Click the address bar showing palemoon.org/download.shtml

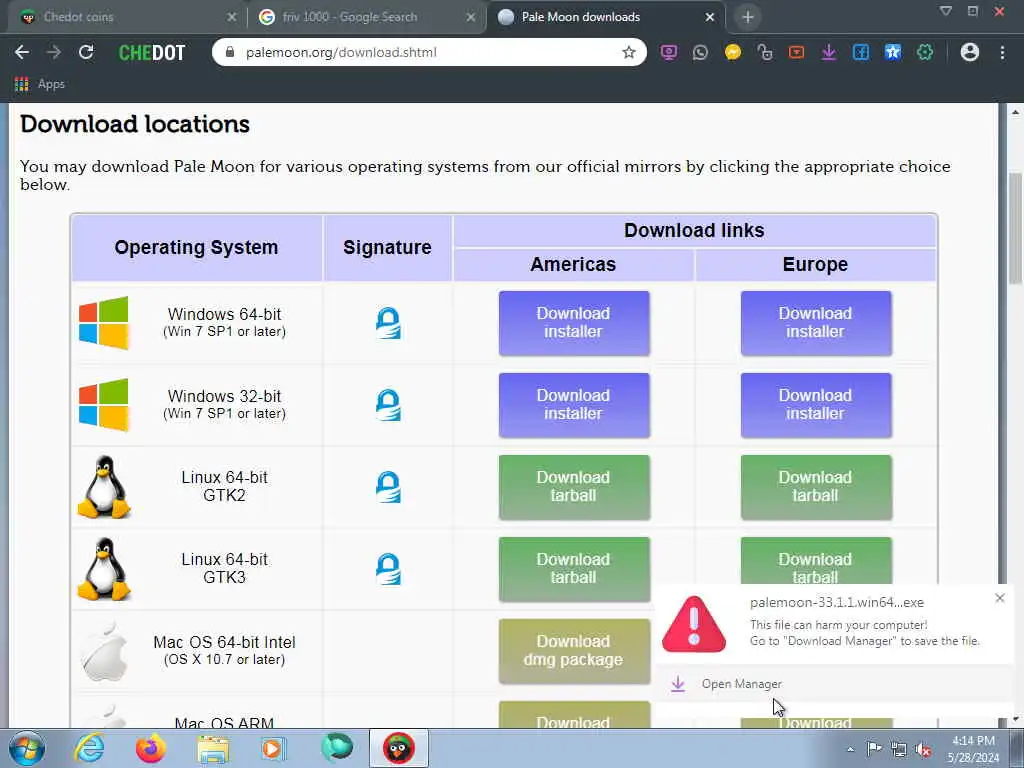click(x=429, y=52)
